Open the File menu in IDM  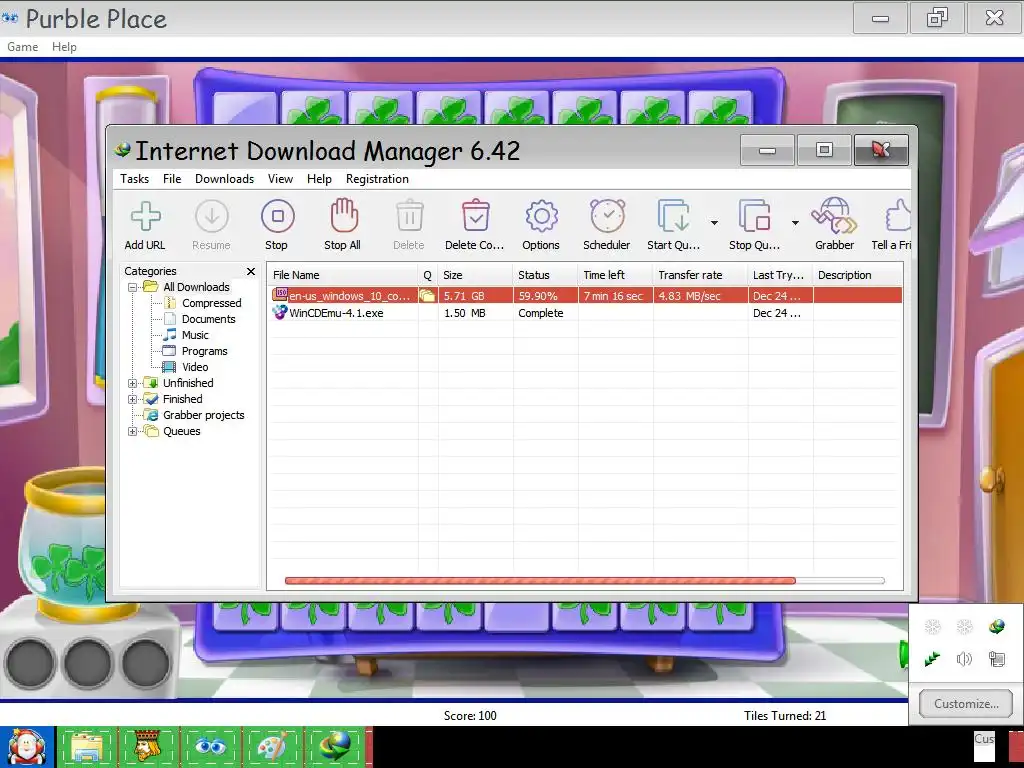[172, 179]
